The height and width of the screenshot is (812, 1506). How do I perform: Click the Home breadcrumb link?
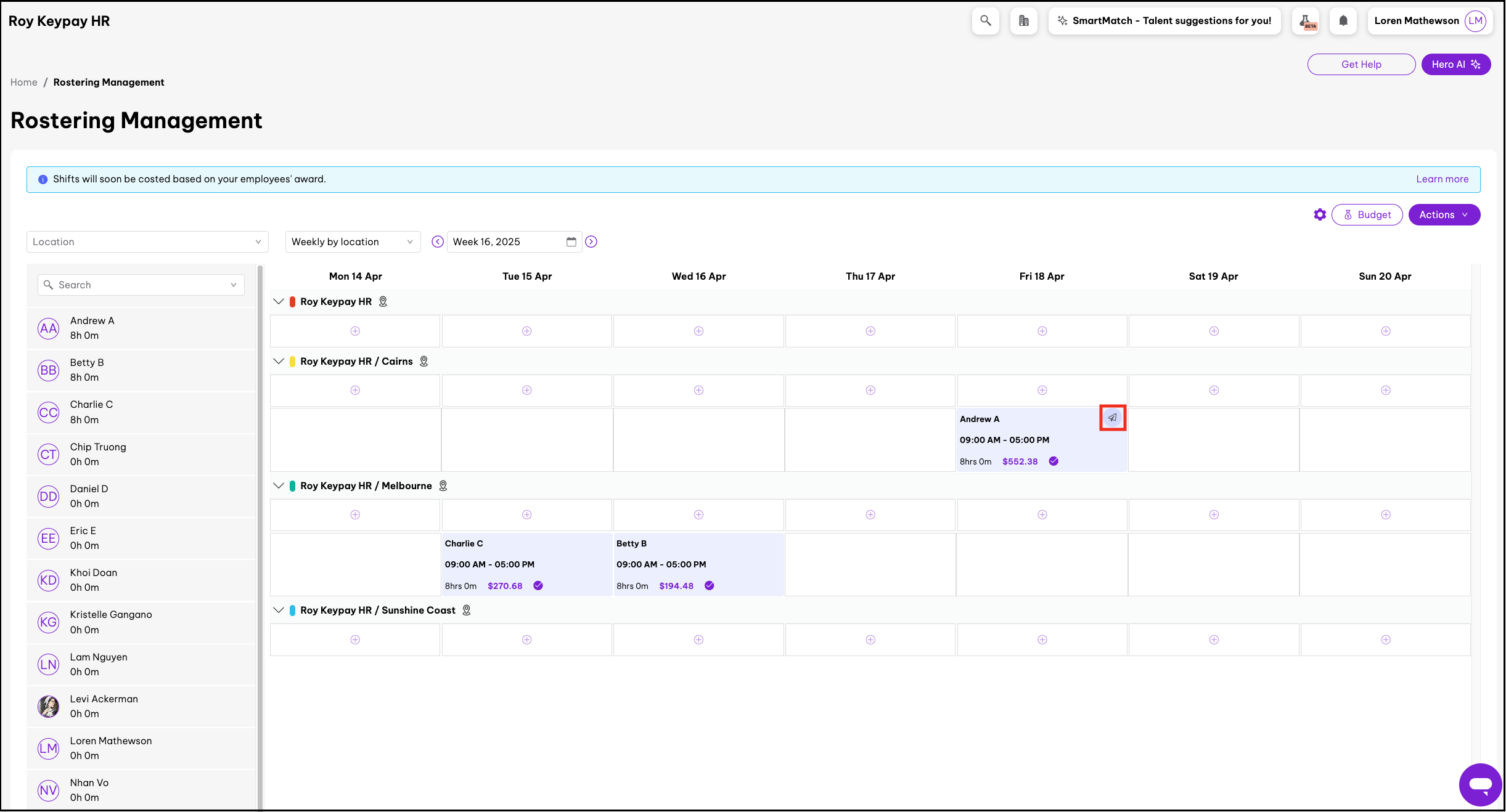[23, 83]
